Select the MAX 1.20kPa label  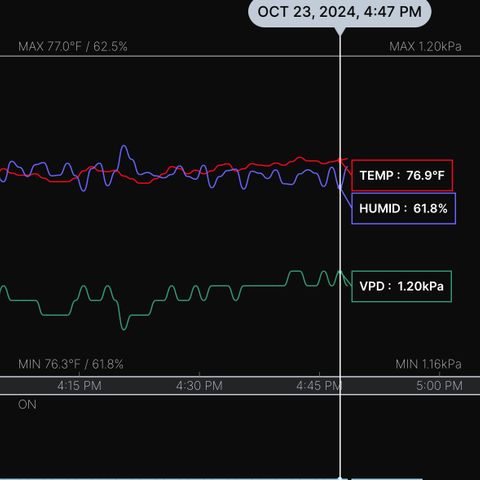coord(425,46)
